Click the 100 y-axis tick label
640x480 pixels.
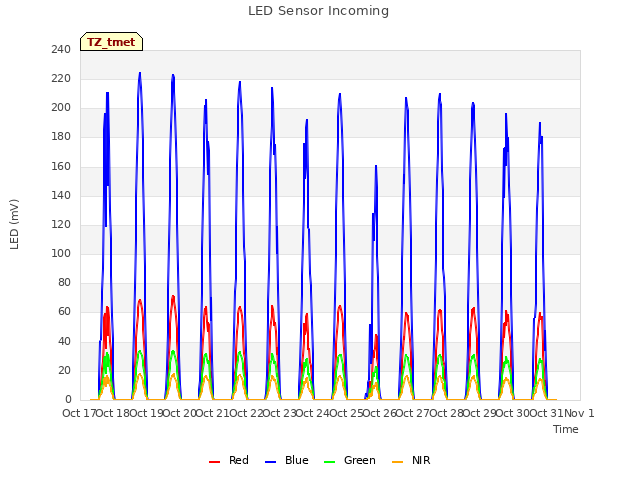pos(61,253)
